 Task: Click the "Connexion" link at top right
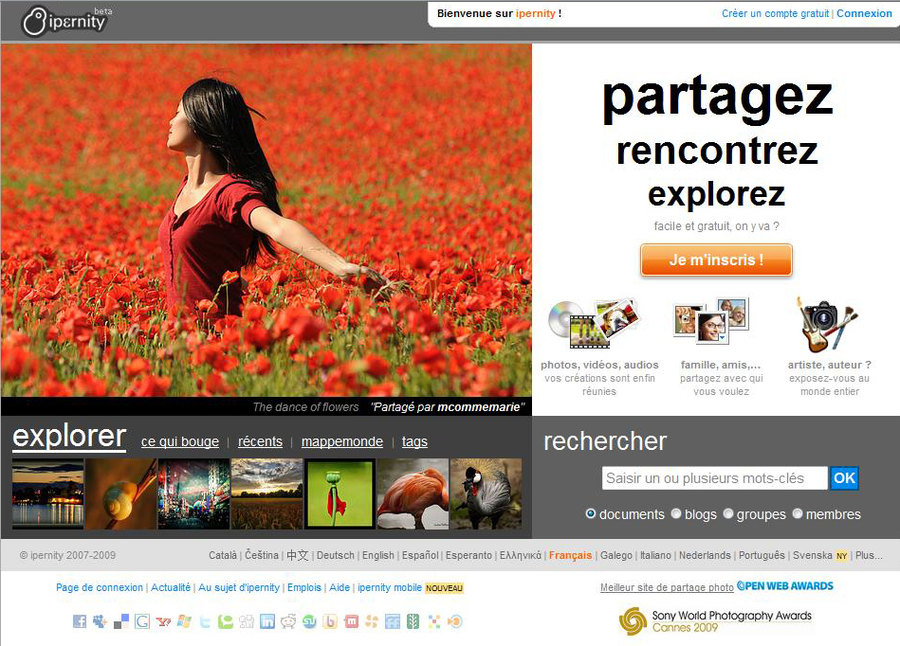[x=864, y=13]
